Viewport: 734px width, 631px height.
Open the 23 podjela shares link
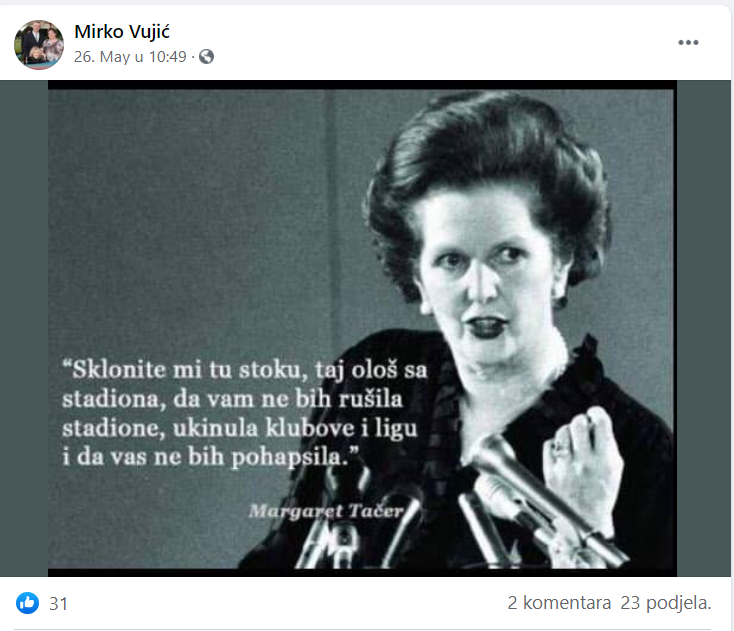666,603
